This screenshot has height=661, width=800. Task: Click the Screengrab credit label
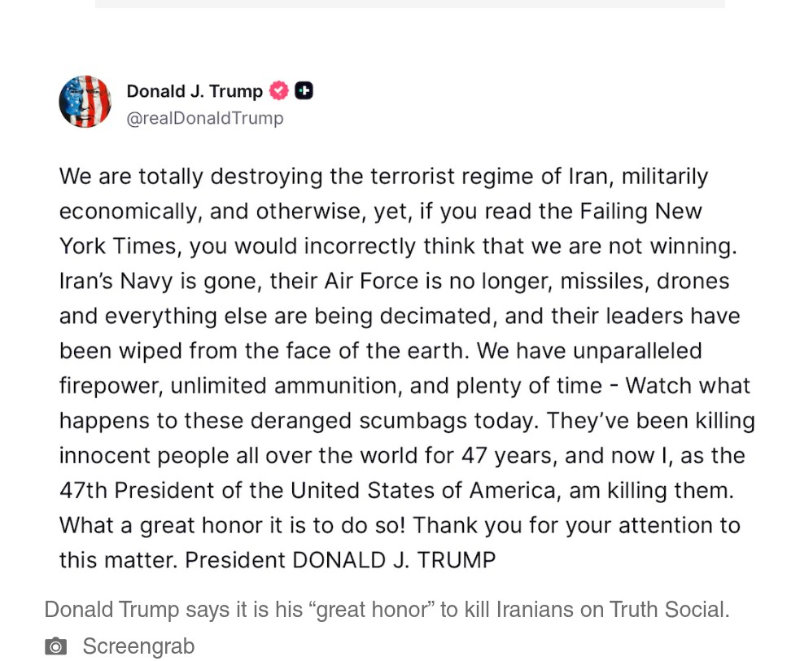(x=138, y=647)
